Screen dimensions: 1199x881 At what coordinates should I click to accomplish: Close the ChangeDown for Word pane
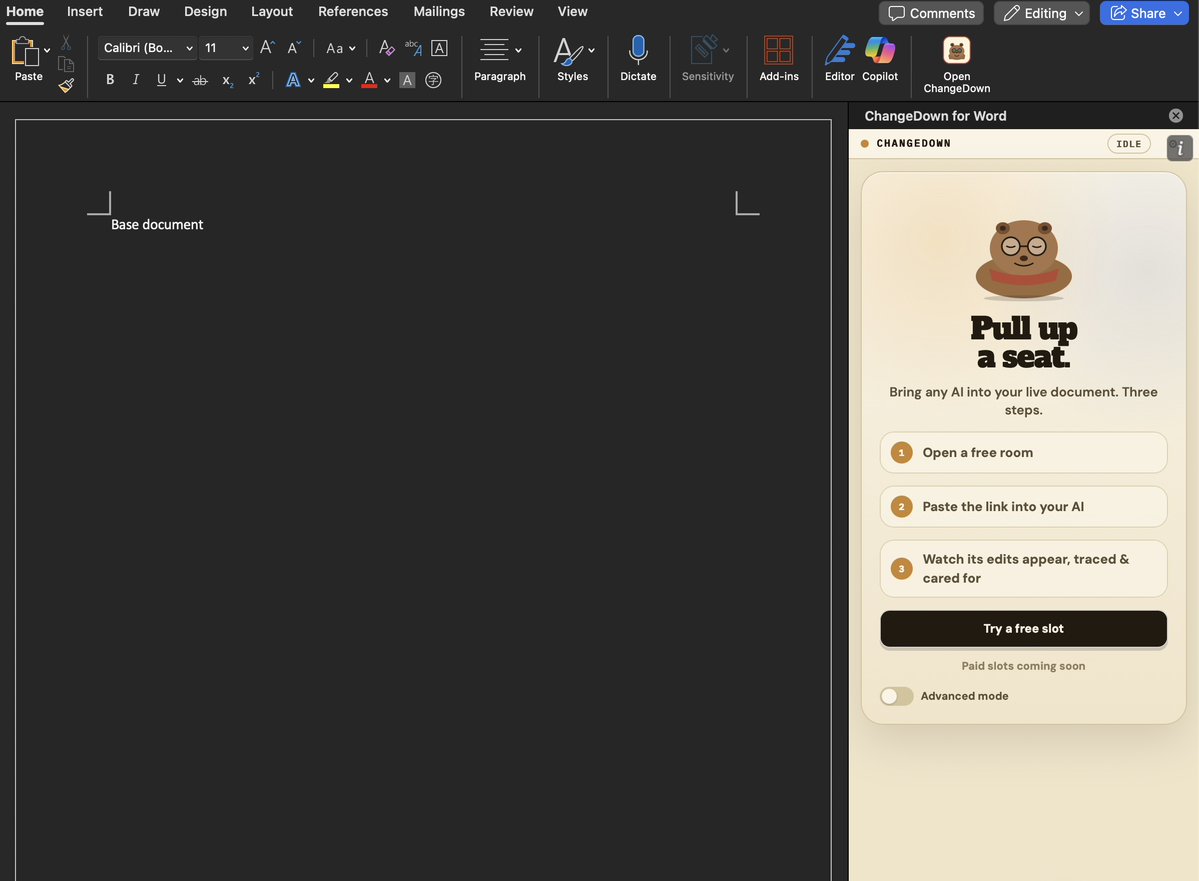(x=1175, y=115)
